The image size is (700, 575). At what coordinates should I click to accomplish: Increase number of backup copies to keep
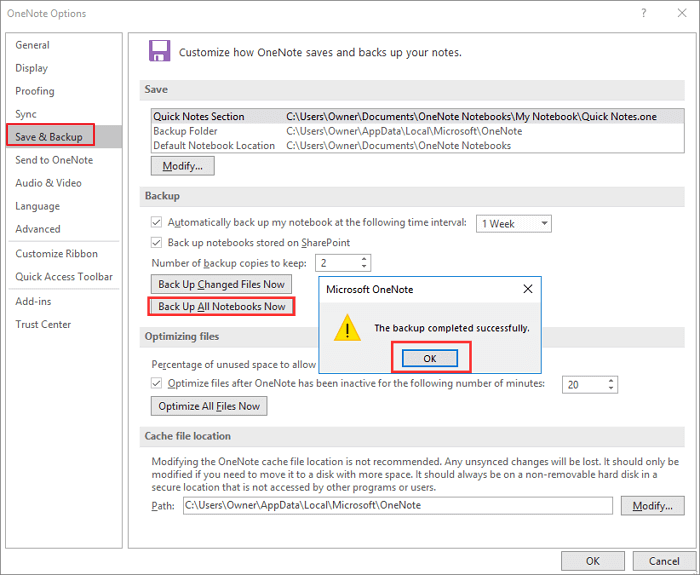coord(364,259)
